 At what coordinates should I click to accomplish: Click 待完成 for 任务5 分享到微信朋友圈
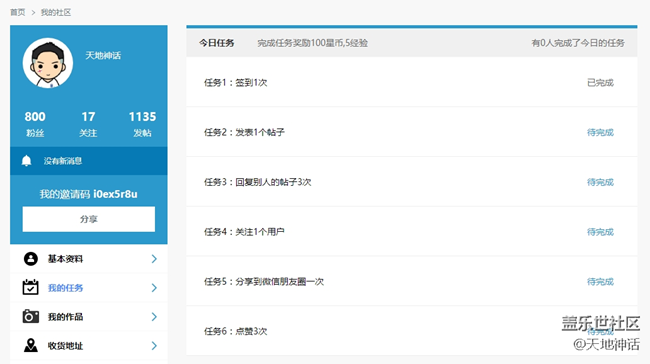click(x=600, y=281)
